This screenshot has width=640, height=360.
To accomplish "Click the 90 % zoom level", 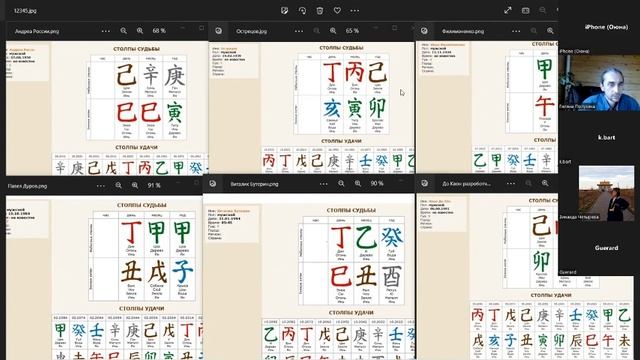I will 377,184.
